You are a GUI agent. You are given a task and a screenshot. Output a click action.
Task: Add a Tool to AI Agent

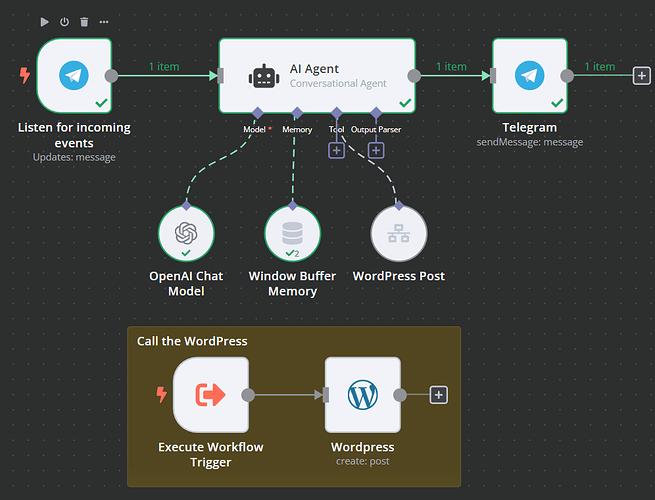337,150
